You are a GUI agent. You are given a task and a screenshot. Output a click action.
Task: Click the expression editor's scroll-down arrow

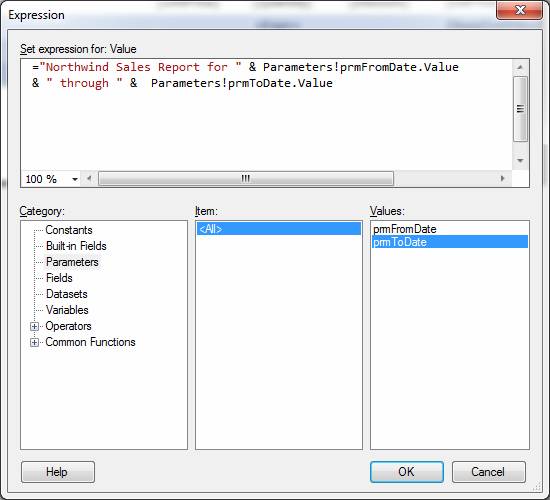tap(520, 161)
